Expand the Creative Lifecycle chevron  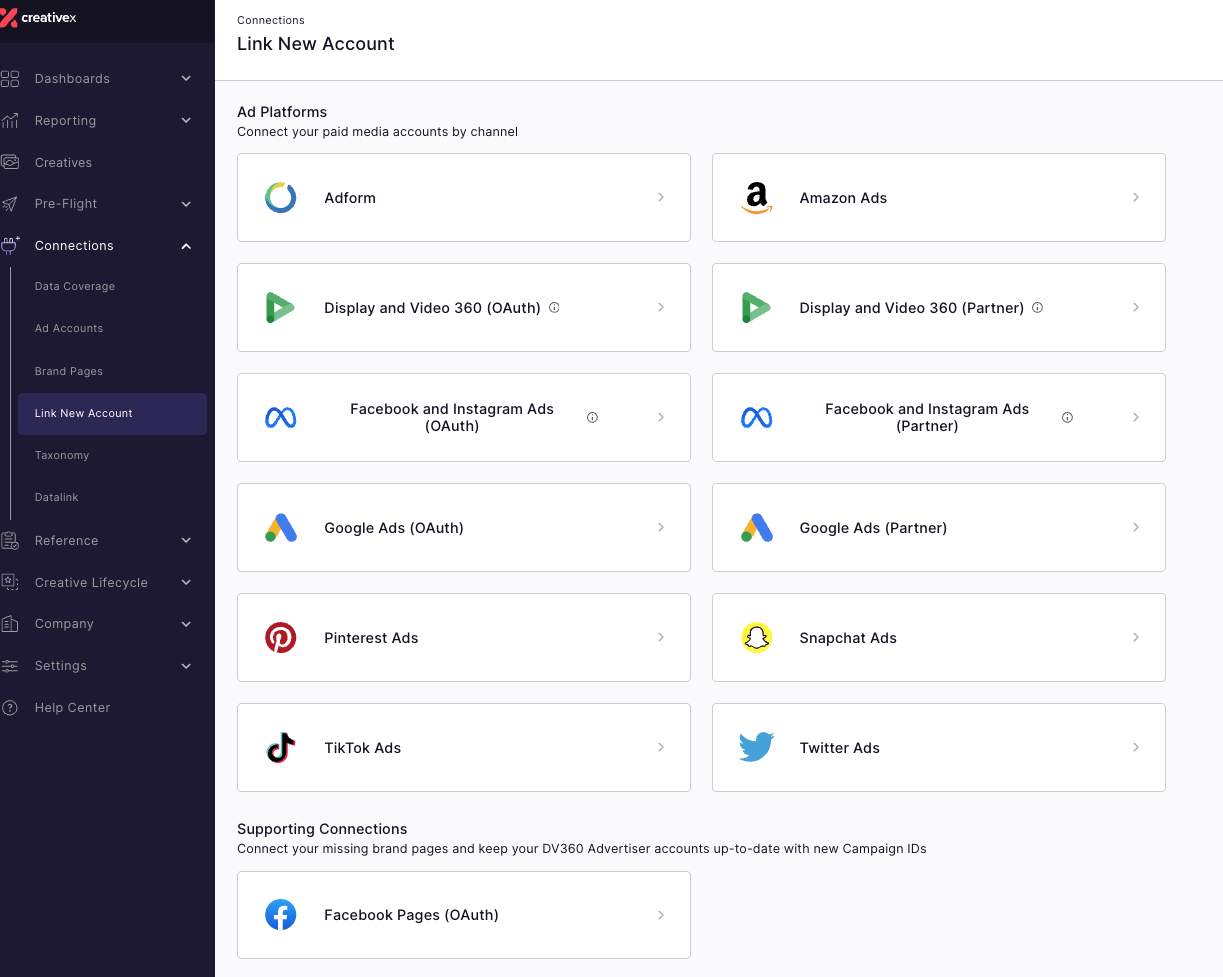click(186, 583)
